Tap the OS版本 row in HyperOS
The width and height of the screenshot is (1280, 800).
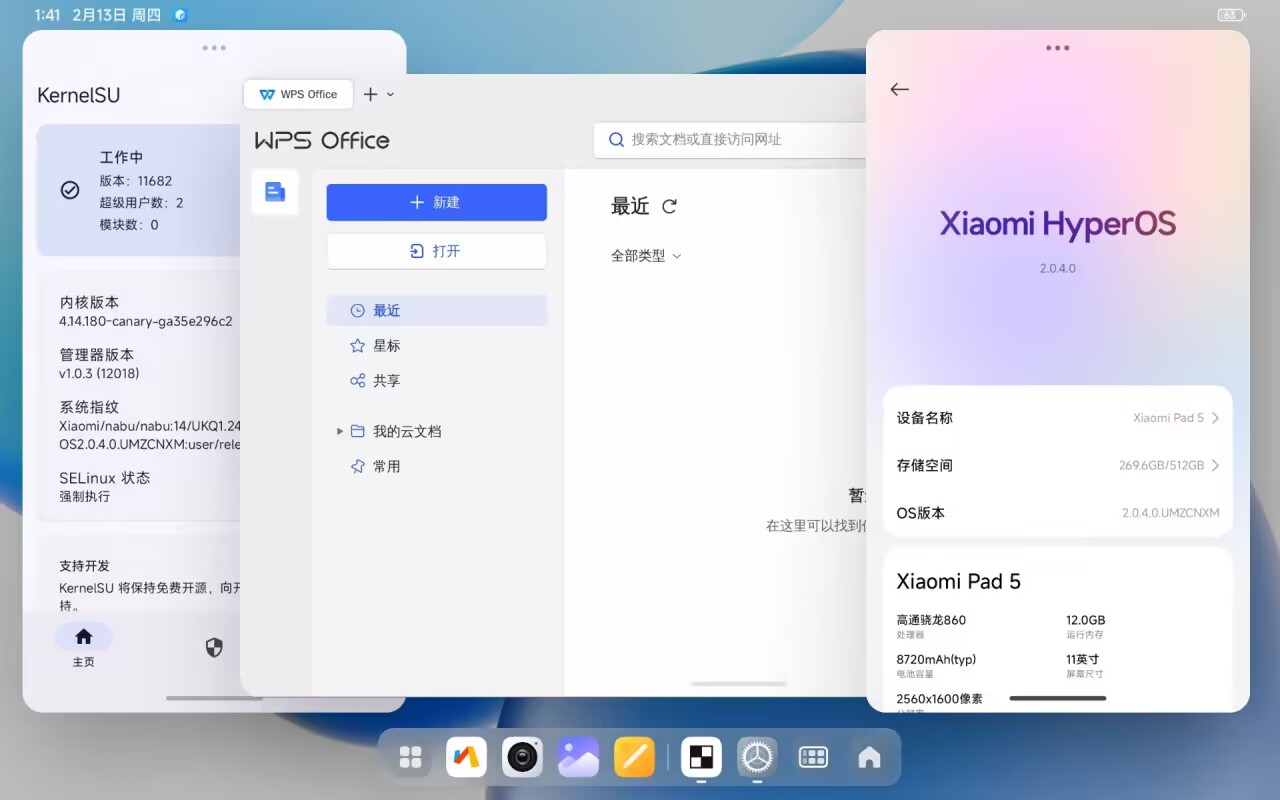(1058, 513)
